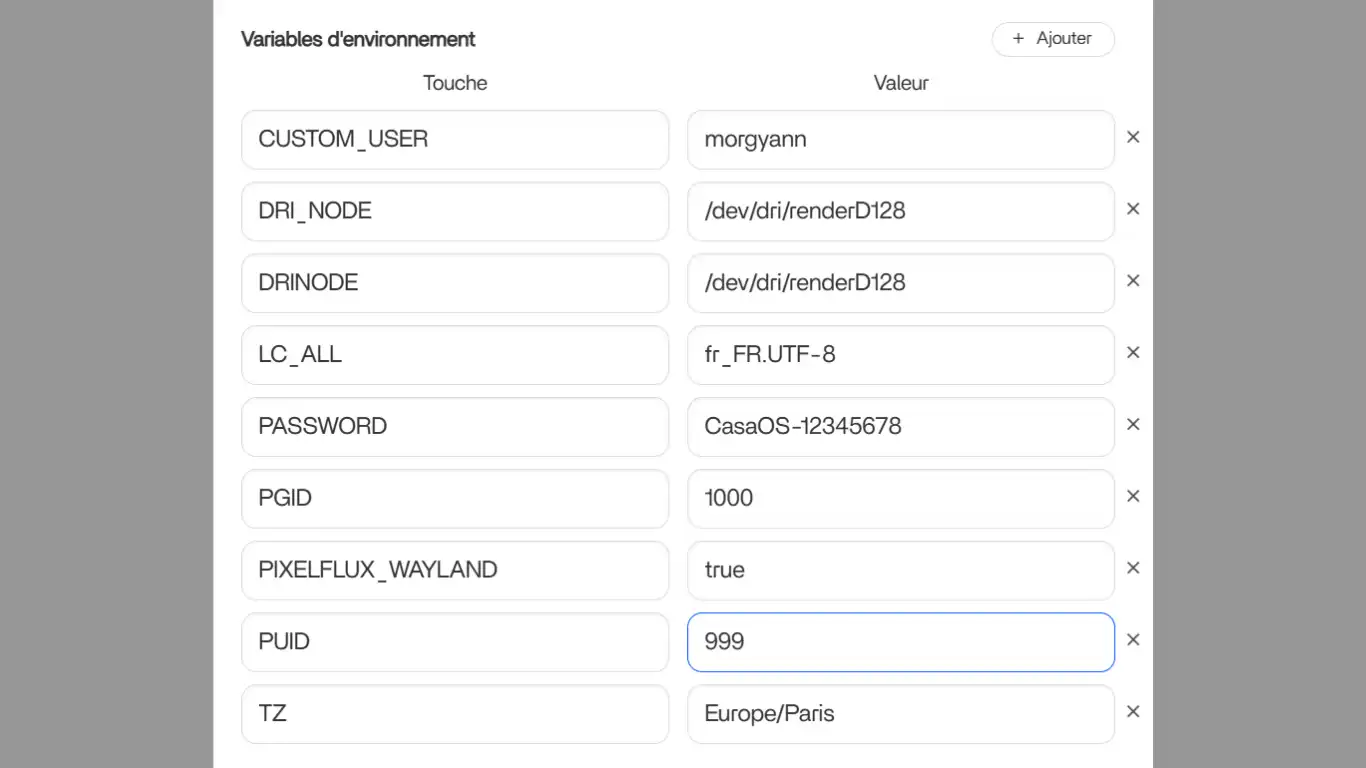
Task: Click the DRINODE key input field
Action: coord(454,283)
